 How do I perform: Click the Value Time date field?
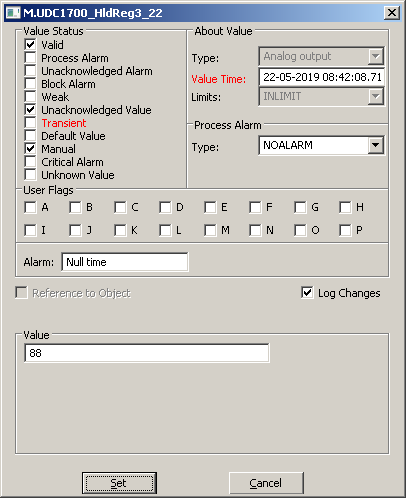point(321,77)
